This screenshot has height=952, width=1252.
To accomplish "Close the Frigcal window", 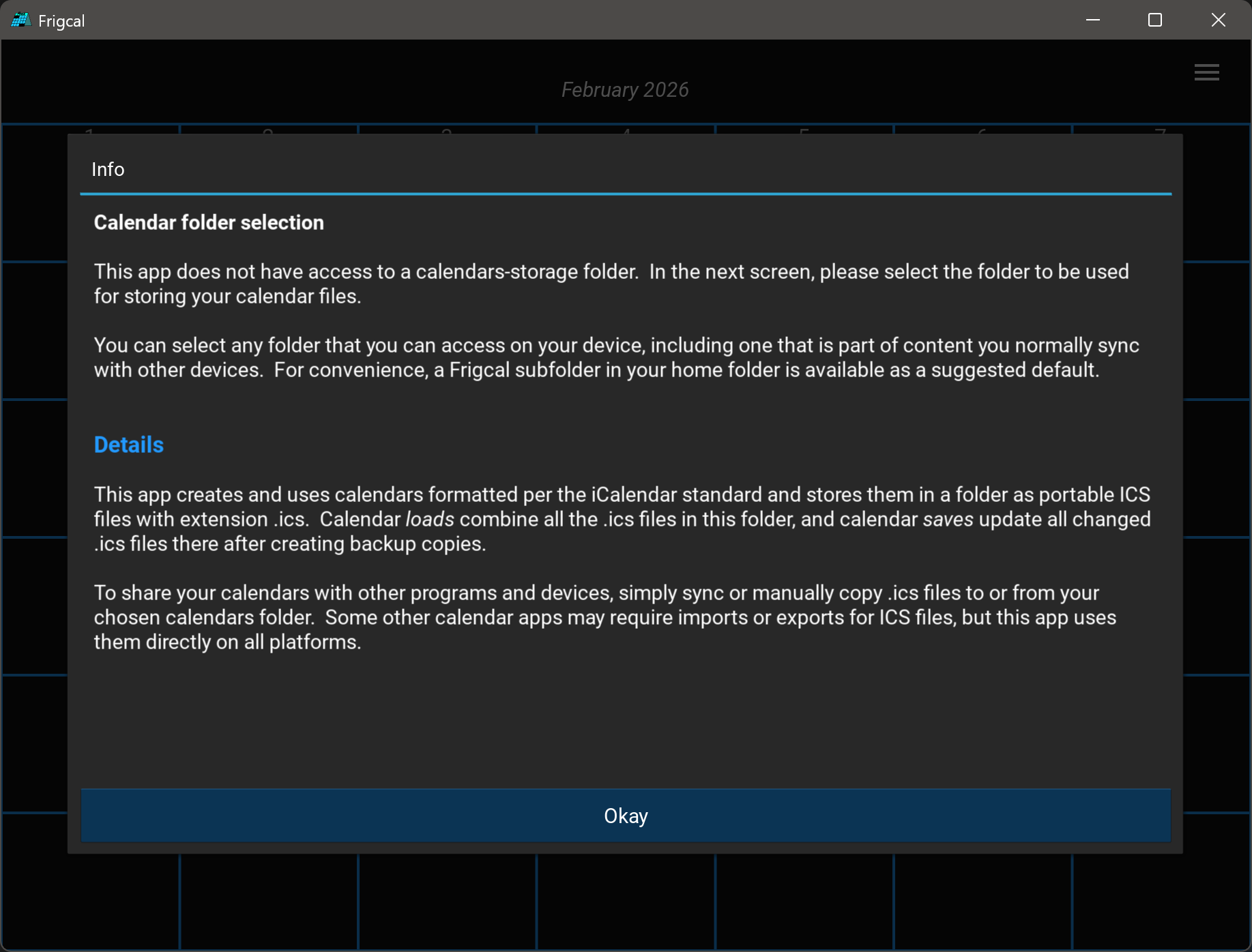I will point(1218,20).
